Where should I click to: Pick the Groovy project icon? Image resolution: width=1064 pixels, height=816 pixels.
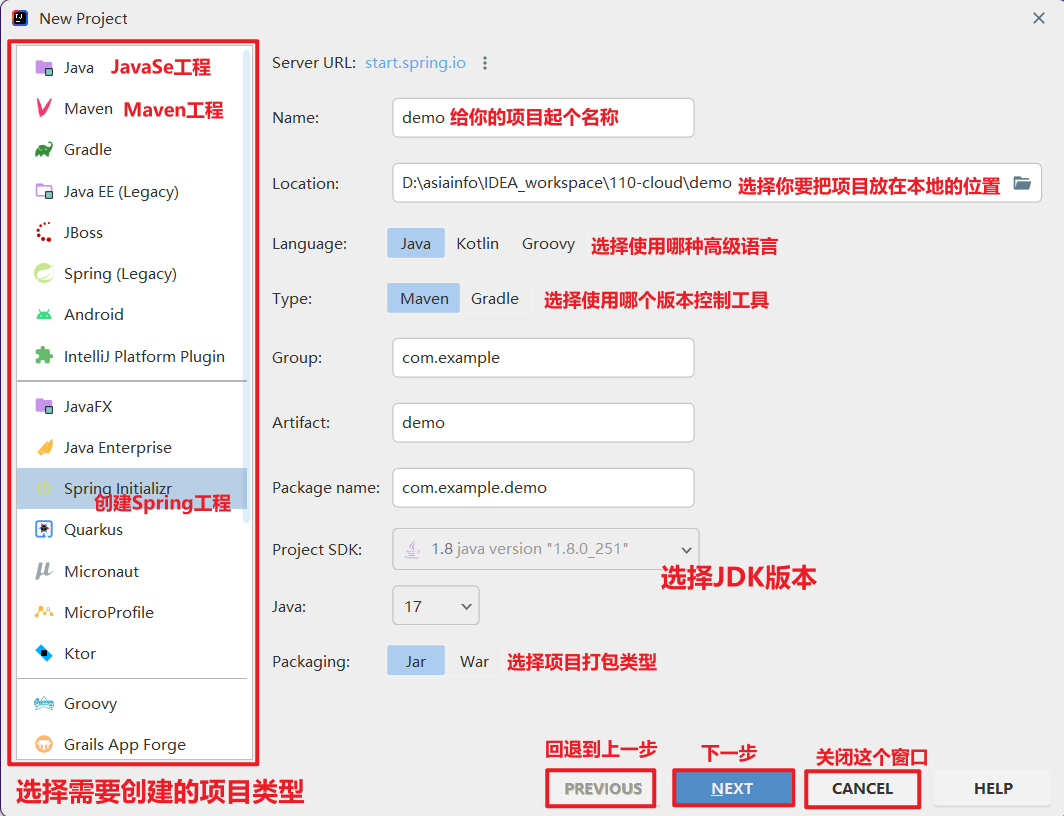coord(44,703)
